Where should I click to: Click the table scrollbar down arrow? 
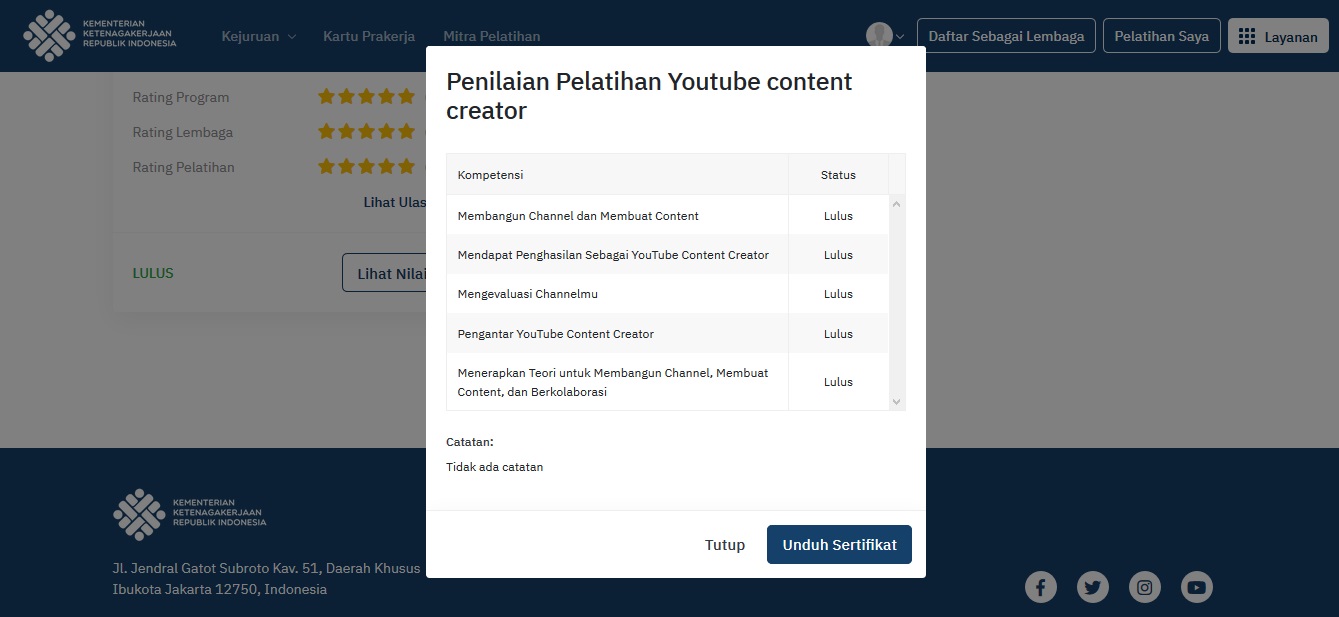point(896,401)
